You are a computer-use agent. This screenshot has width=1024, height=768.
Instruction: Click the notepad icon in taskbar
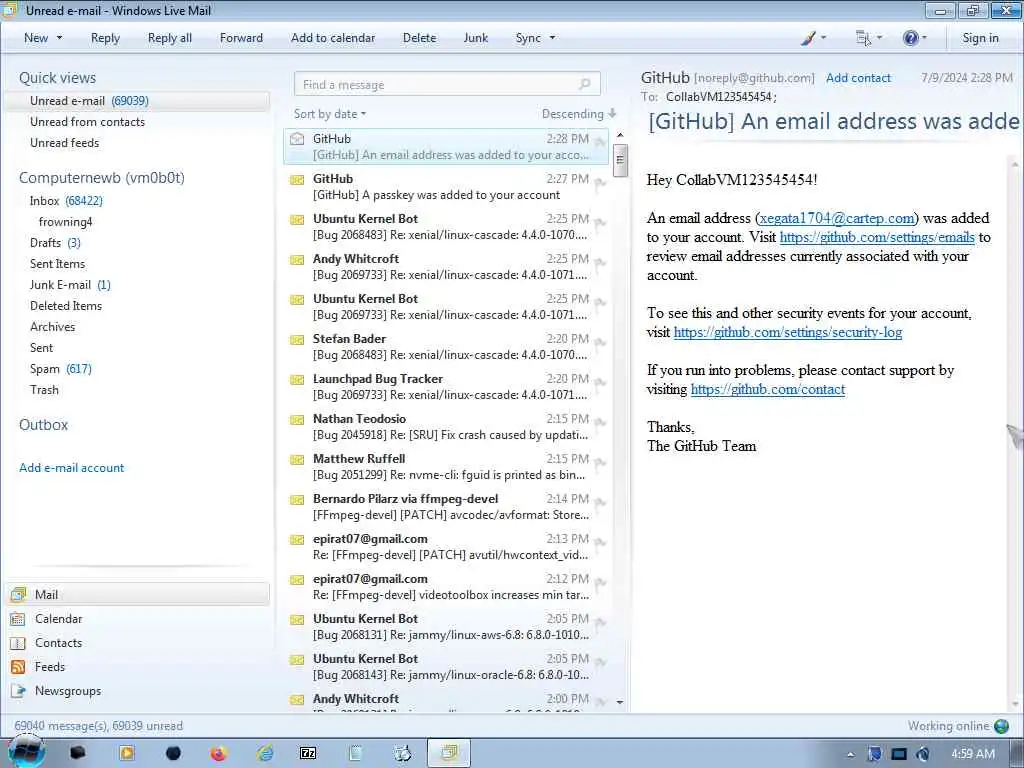point(355,754)
